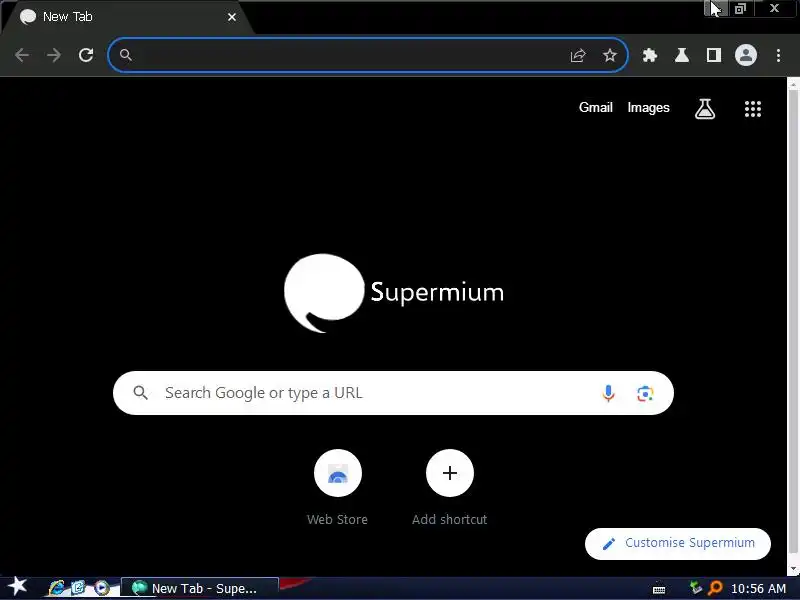Click the Search Google or type a URL box
Viewport: 800px width, 600px height.
[x=393, y=393]
